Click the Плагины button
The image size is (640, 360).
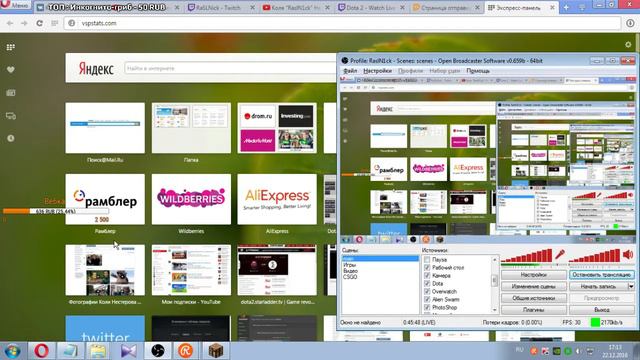pos(533,310)
